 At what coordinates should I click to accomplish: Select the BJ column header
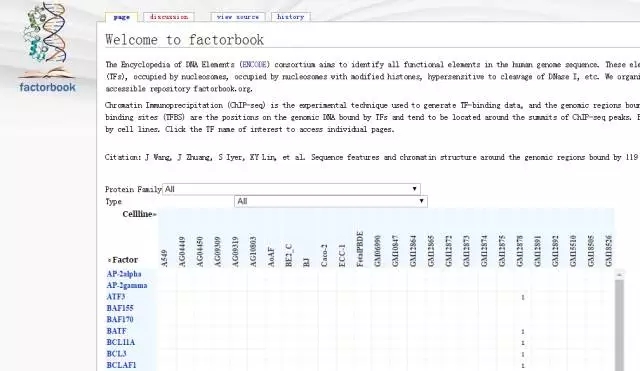(x=307, y=262)
